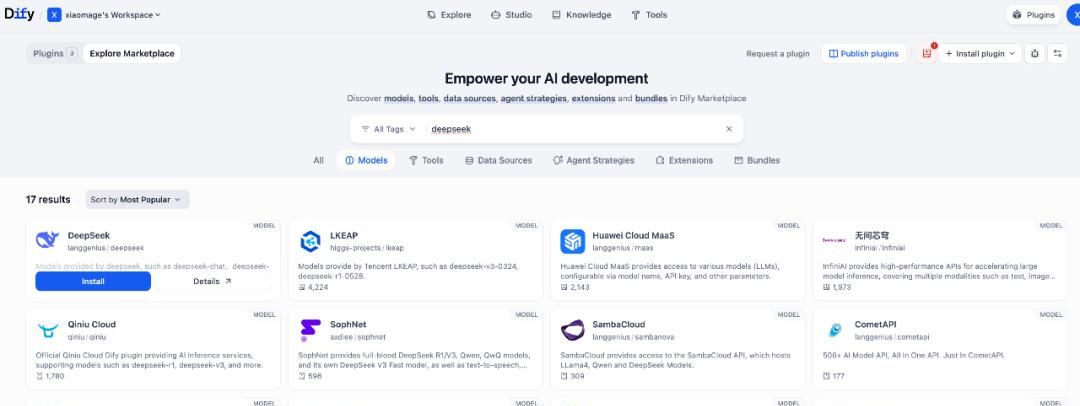The height and width of the screenshot is (406, 1080).
Task: Click the Publish plugins button
Action: pyautogui.click(x=863, y=53)
